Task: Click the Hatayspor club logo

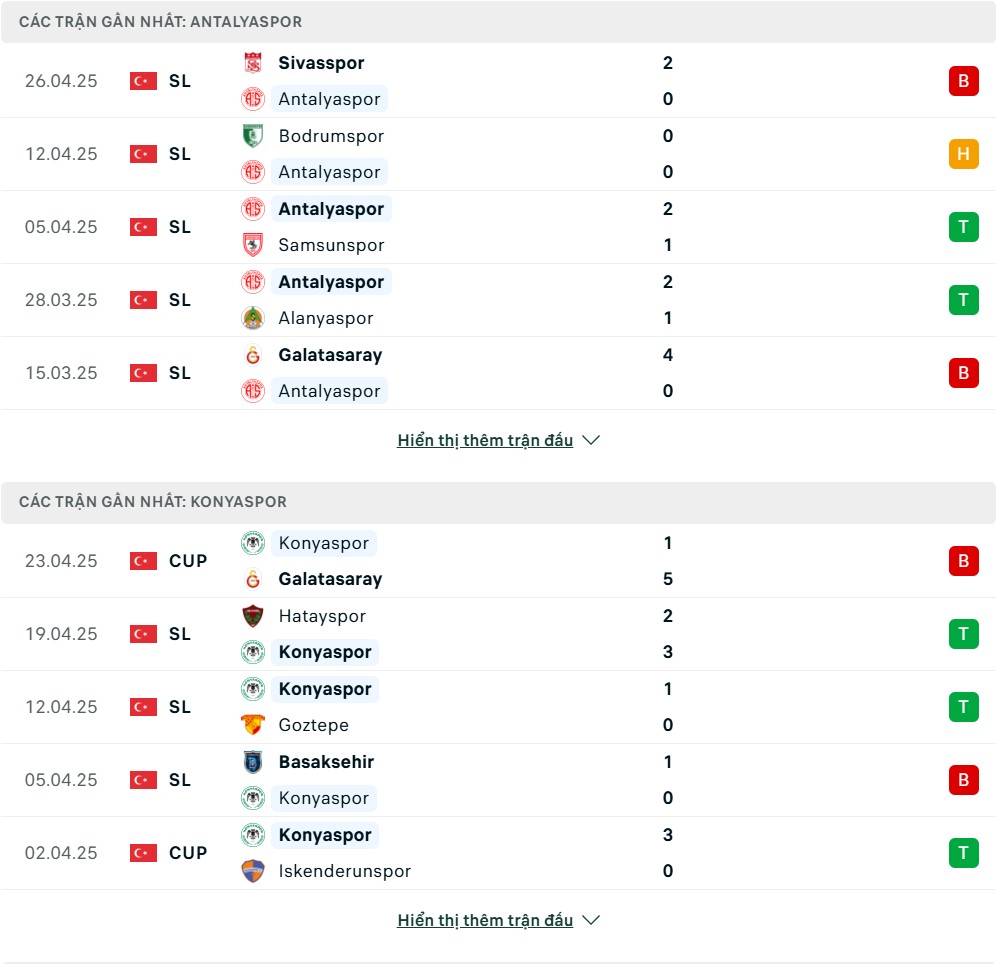Action: click(253, 616)
